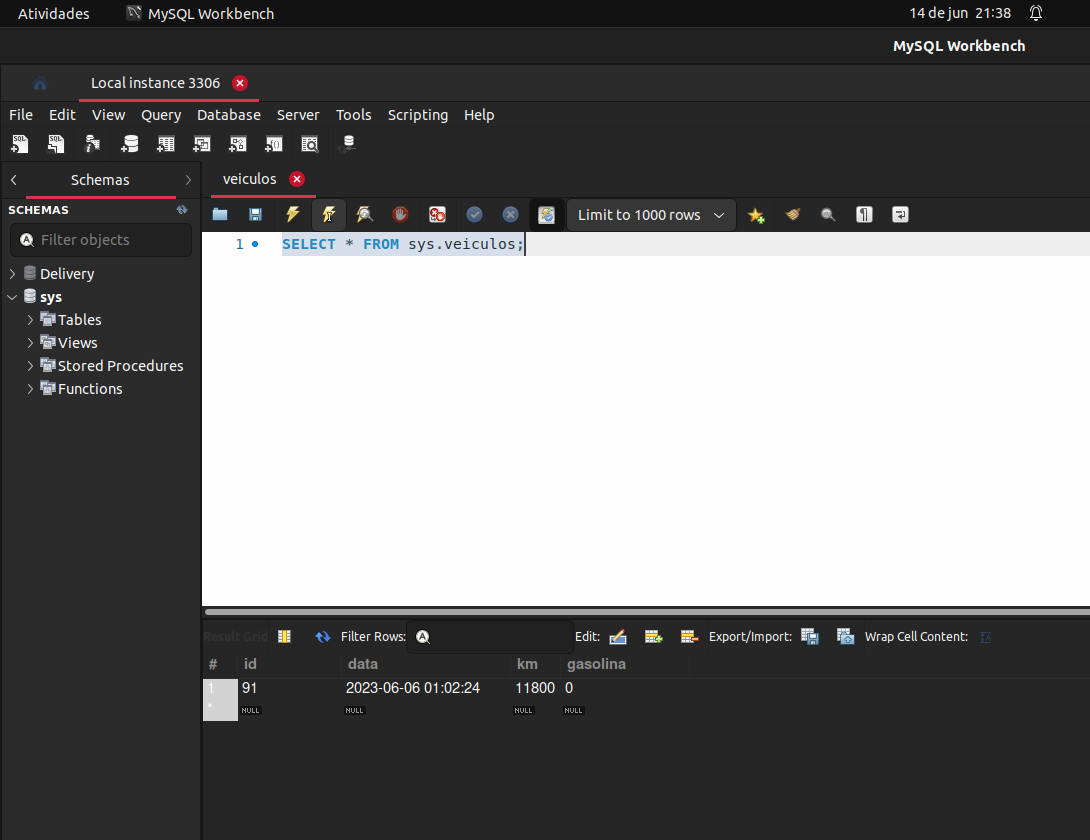Save snippet star icon
Viewport: 1090px width, 840px height.
756,216
